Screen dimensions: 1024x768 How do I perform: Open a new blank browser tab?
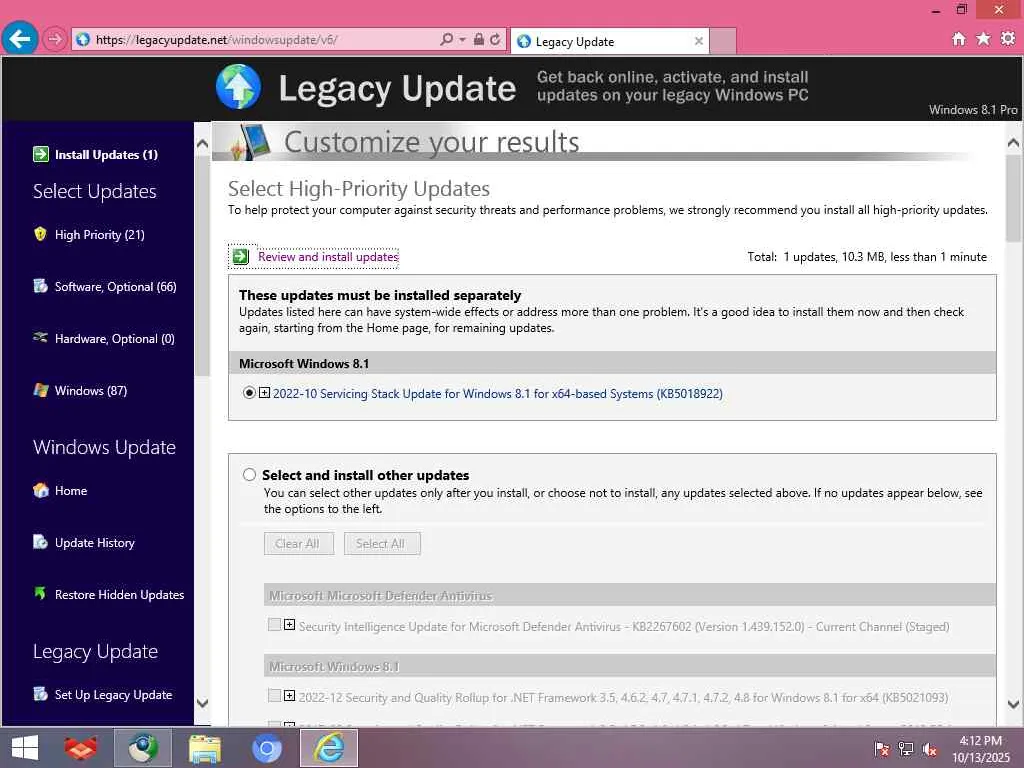(723, 41)
